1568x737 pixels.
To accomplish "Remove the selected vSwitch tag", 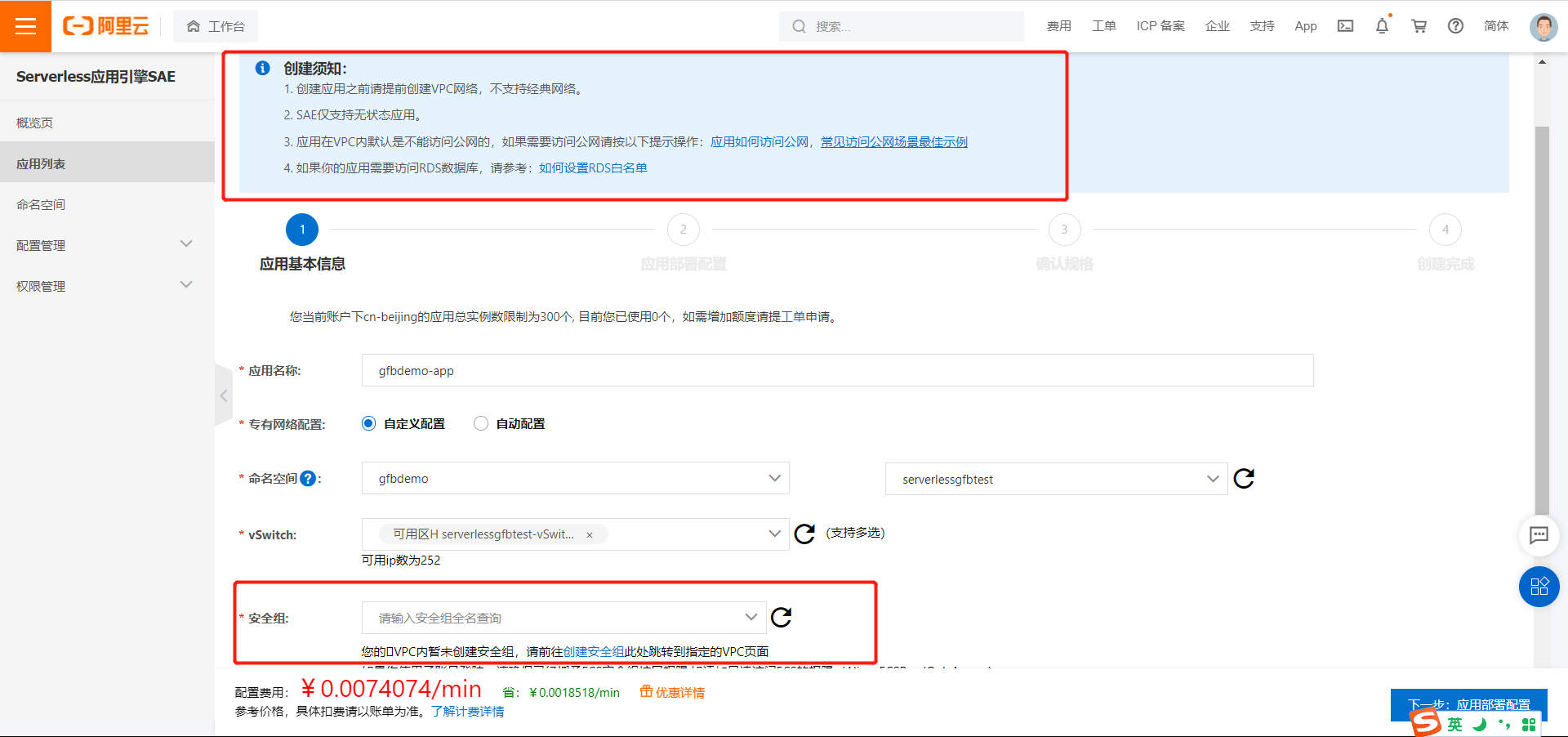I will click(590, 534).
